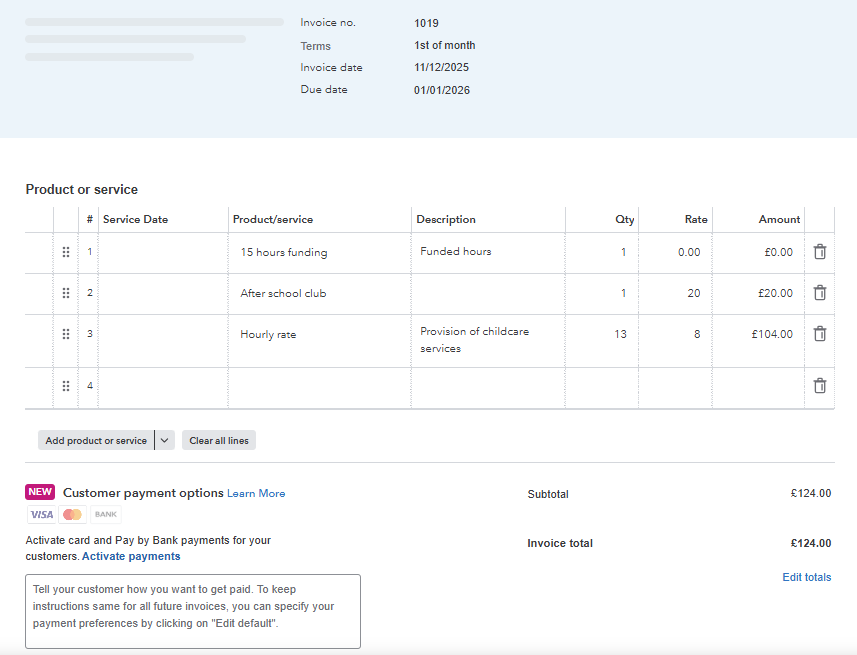Open the Terms 1st of month field

click(x=445, y=46)
